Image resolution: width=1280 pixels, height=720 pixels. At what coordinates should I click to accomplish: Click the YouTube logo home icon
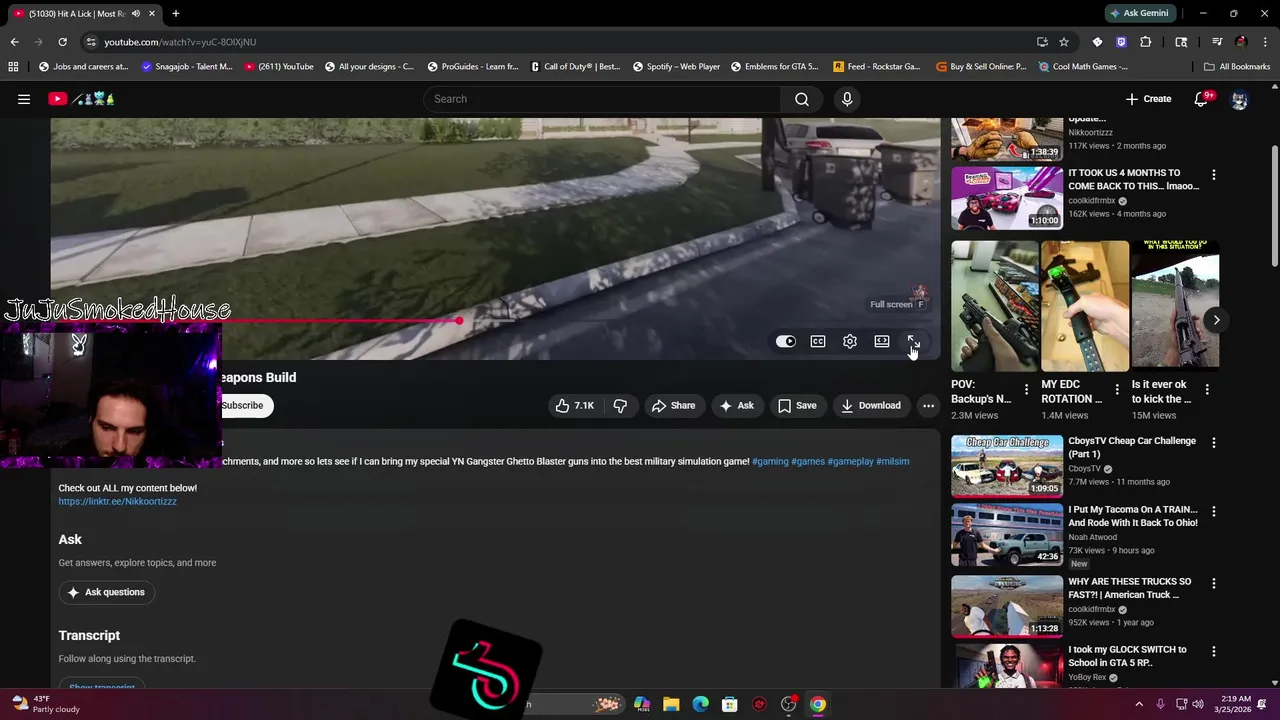[x=58, y=99]
